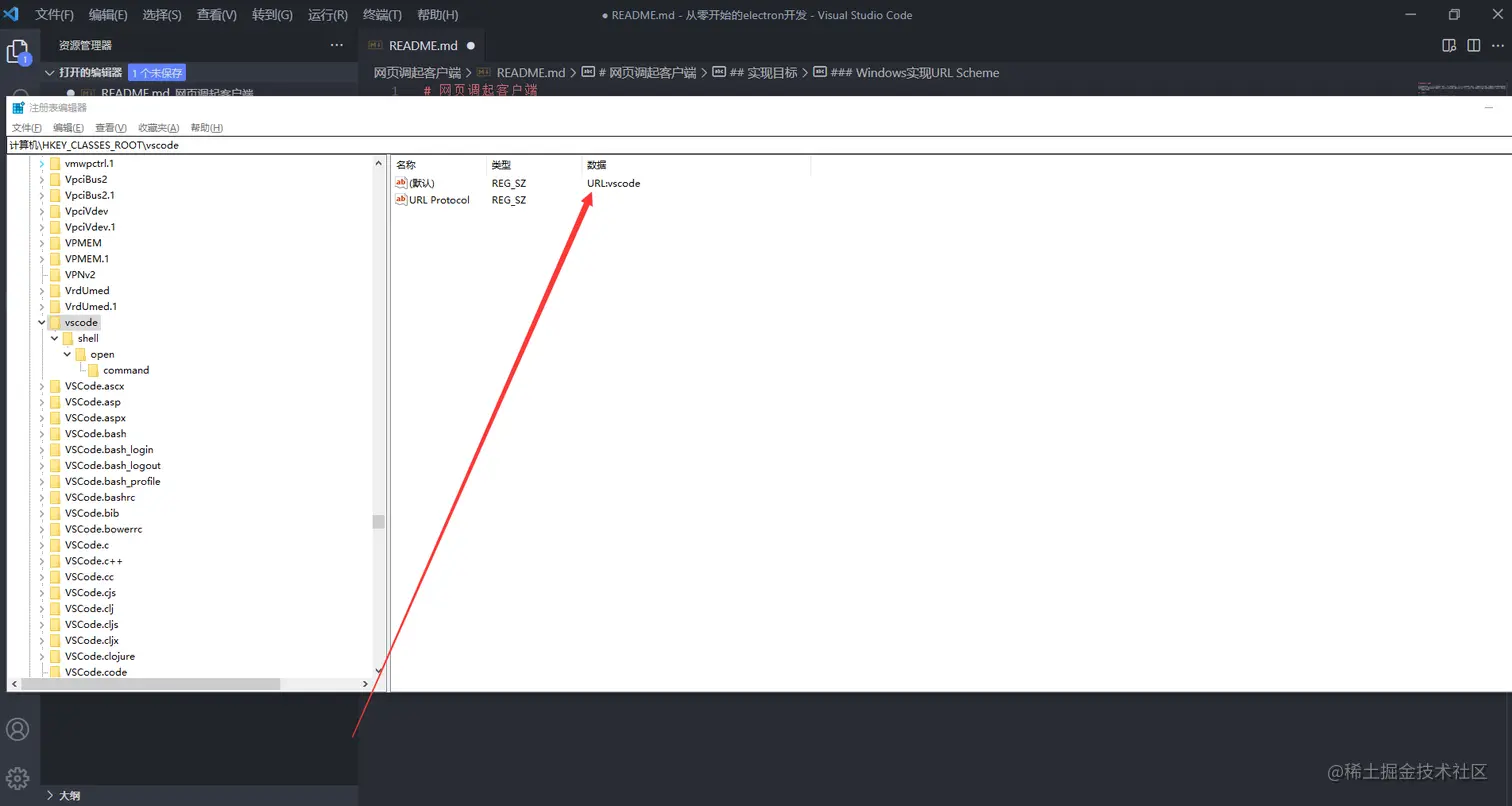1512x806 pixels.
Task: Open the 帮助(H) menu in VS Code
Action: point(437,15)
